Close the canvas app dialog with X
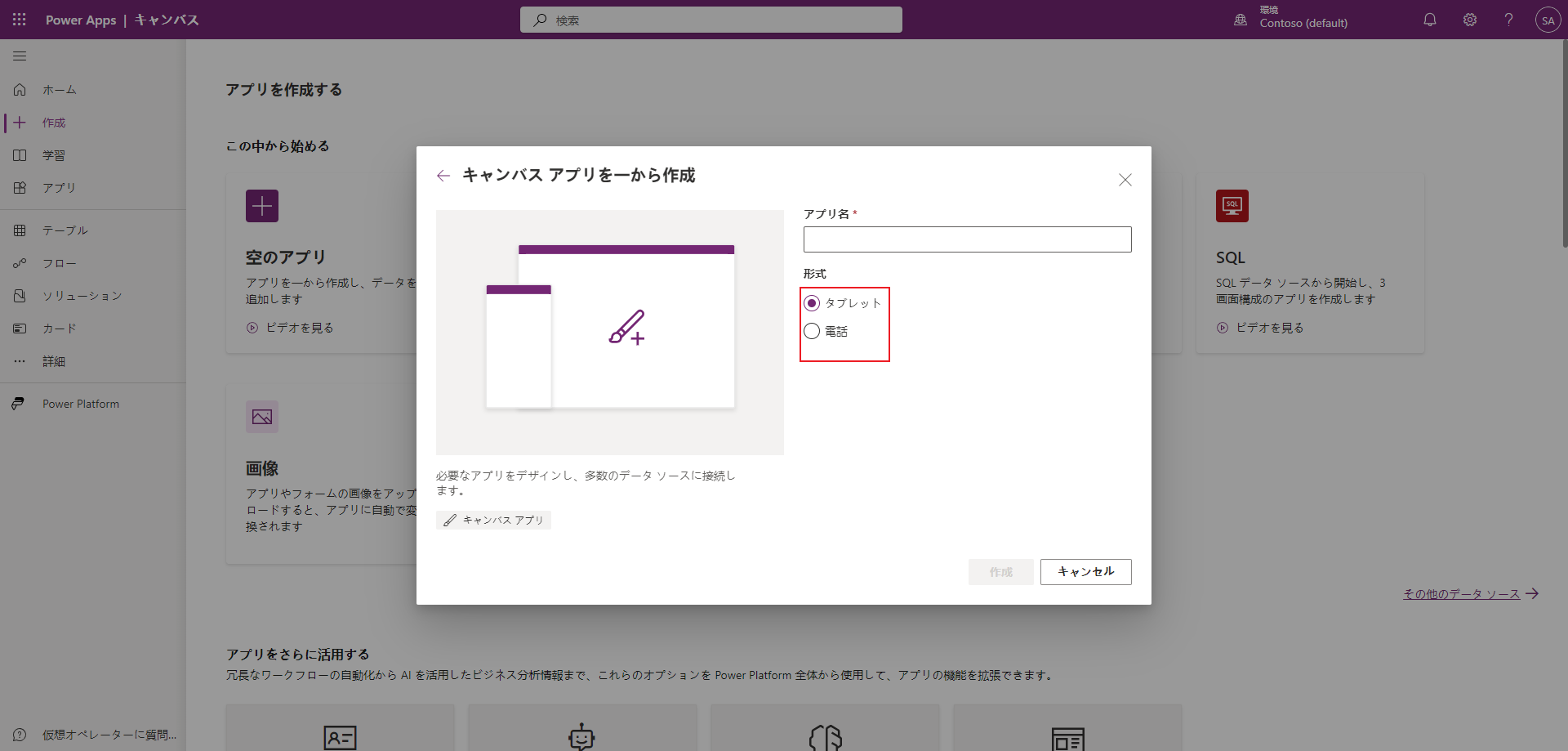The width and height of the screenshot is (1568, 751). click(1125, 180)
